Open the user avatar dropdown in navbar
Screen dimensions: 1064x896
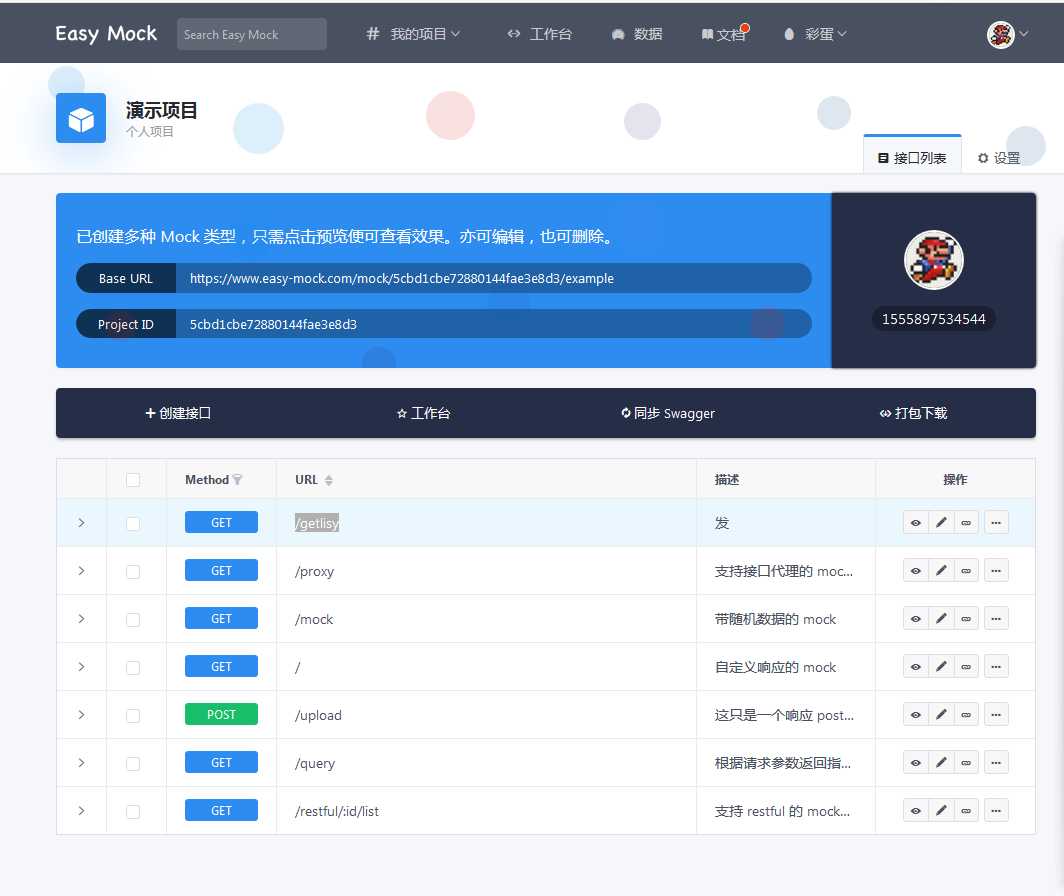point(1008,34)
